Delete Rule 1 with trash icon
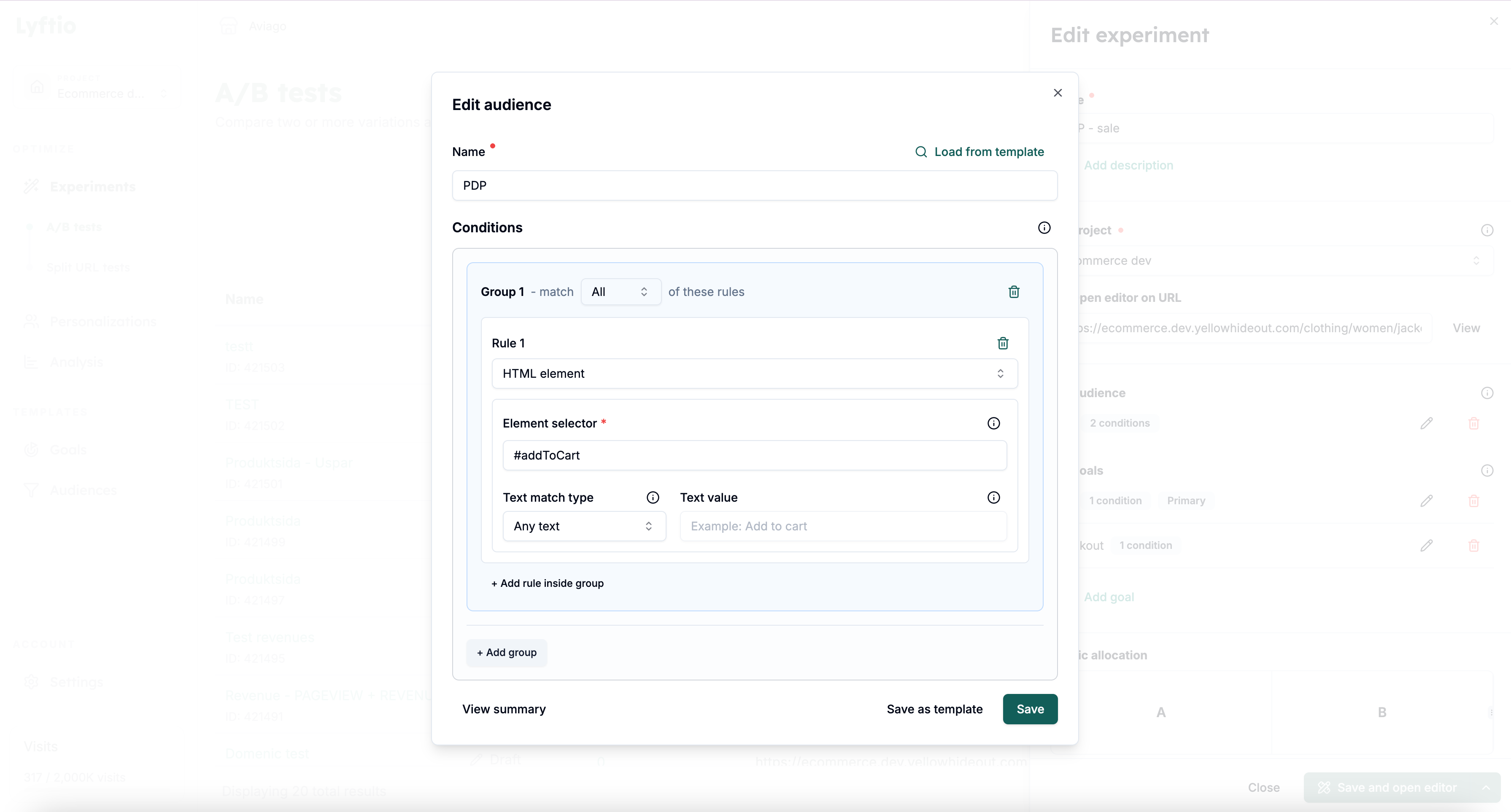This screenshot has width=1511, height=812. point(1003,343)
